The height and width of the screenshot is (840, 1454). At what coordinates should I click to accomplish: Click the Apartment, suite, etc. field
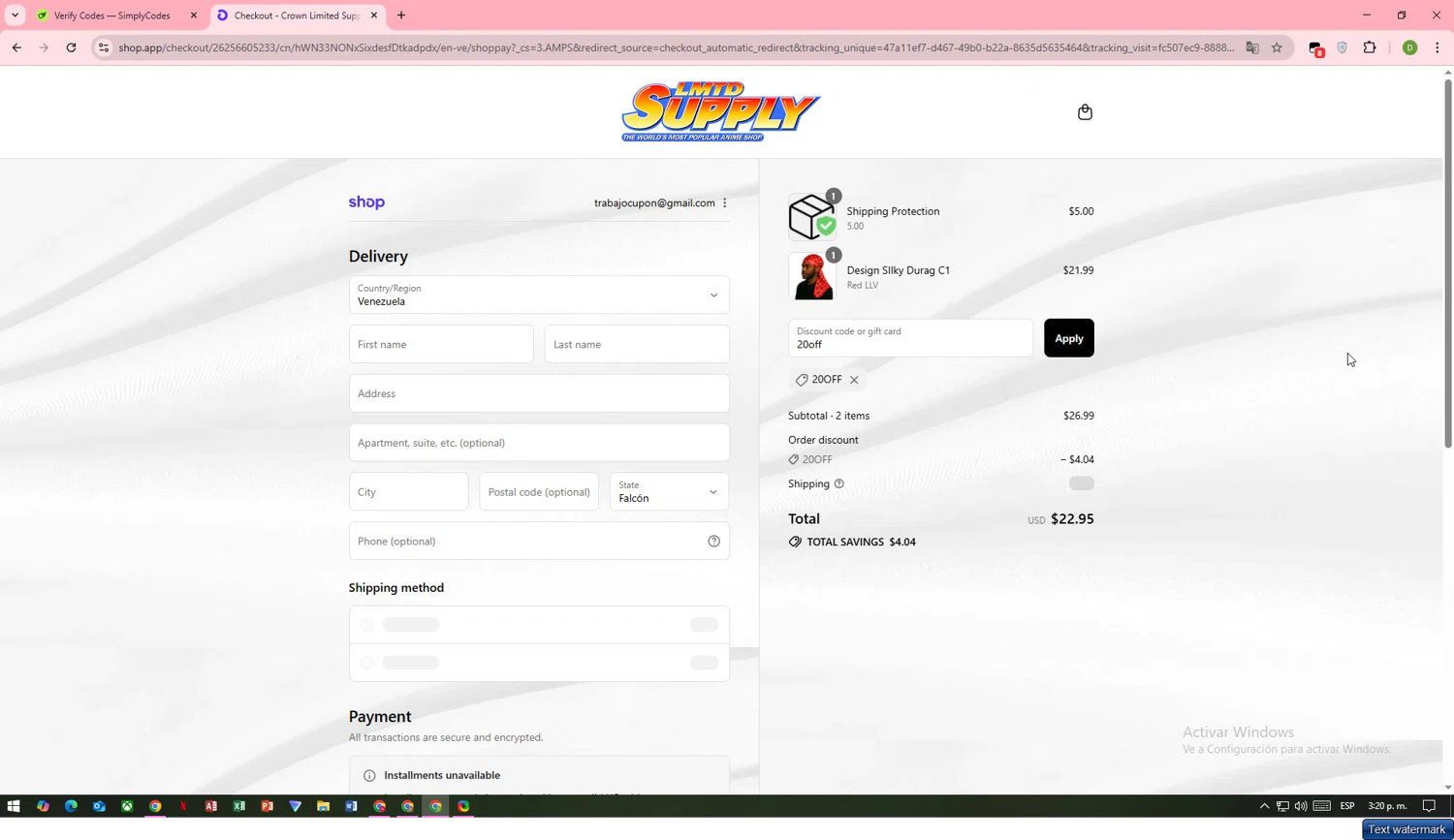click(x=539, y=443)
